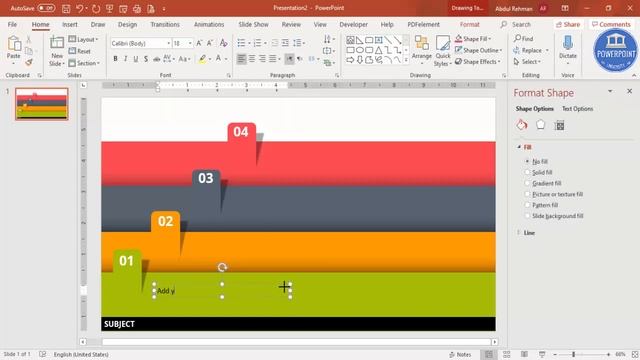640x360 pixels.
Task: Open Notes in status bar
Action: [460, 355]
